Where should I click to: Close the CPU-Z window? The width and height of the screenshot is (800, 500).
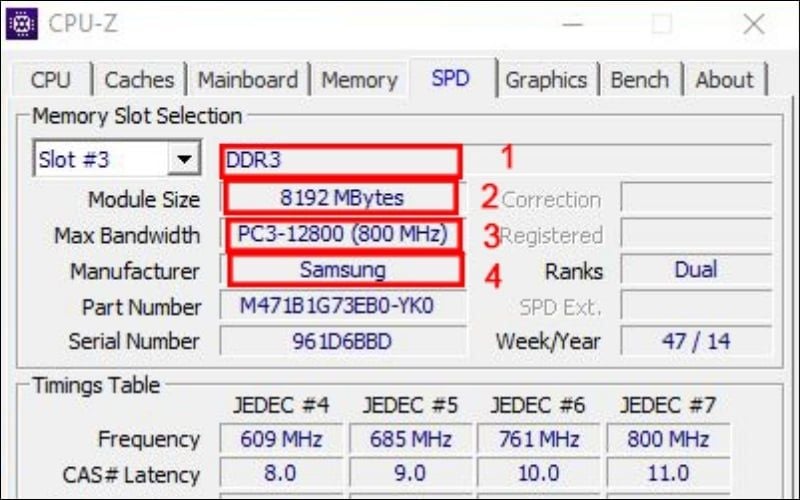pyautogui.click(x=754, y=24)
